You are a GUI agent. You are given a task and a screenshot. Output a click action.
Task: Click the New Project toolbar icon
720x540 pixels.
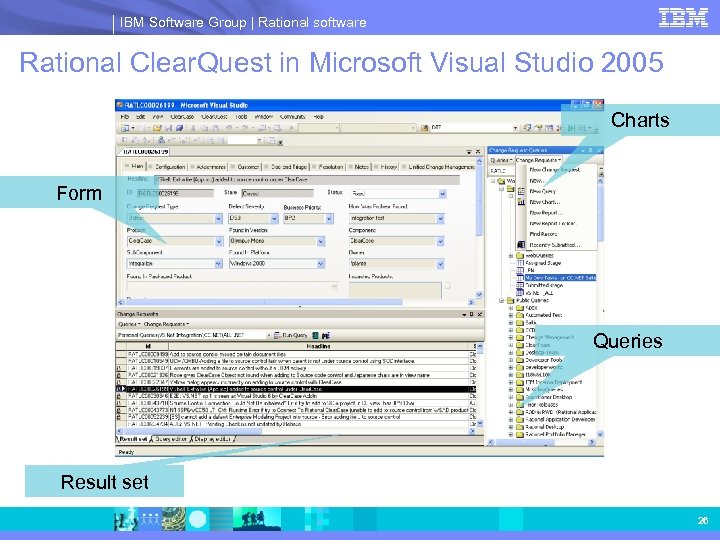(x=125, y=128)
